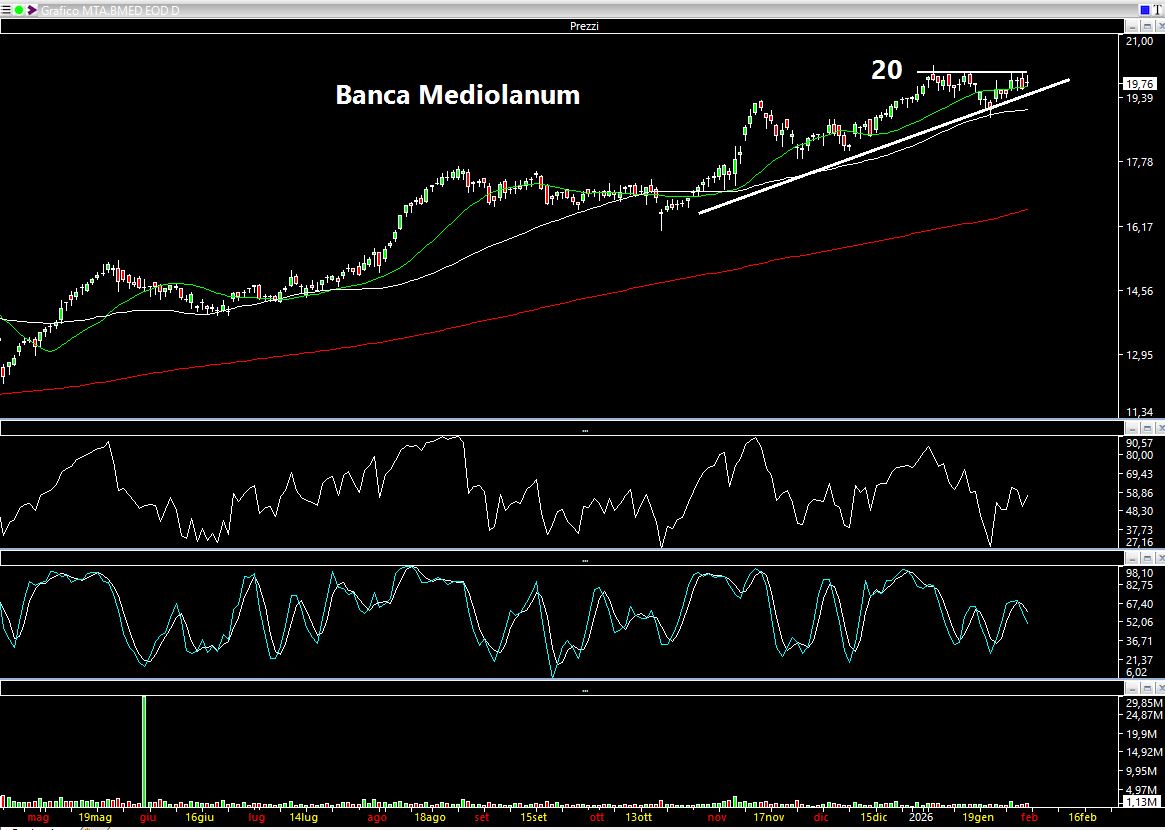Minimize the RSI oscillator panel
Image resolution: width=1165 pixels, height=830 pixels.
click(1132, 429)
